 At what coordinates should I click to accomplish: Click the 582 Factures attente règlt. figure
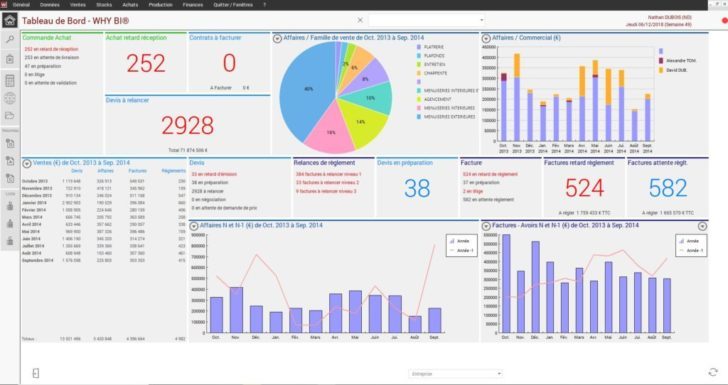coord(668,189)
